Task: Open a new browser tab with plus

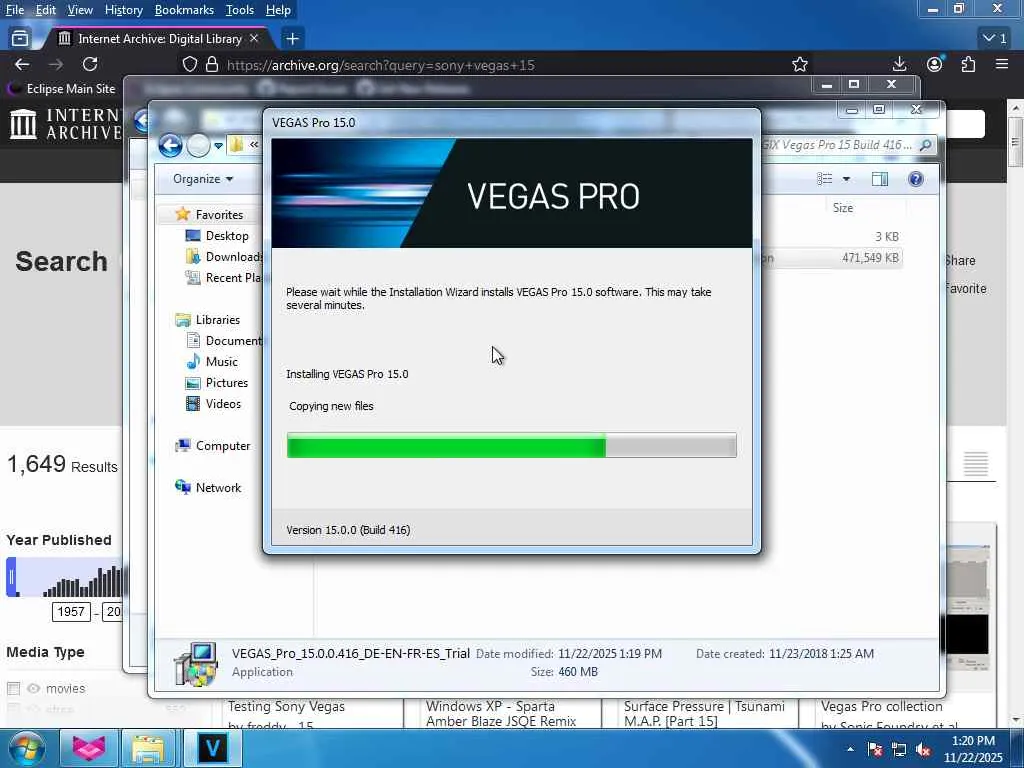Action: [x=292, y=39]
